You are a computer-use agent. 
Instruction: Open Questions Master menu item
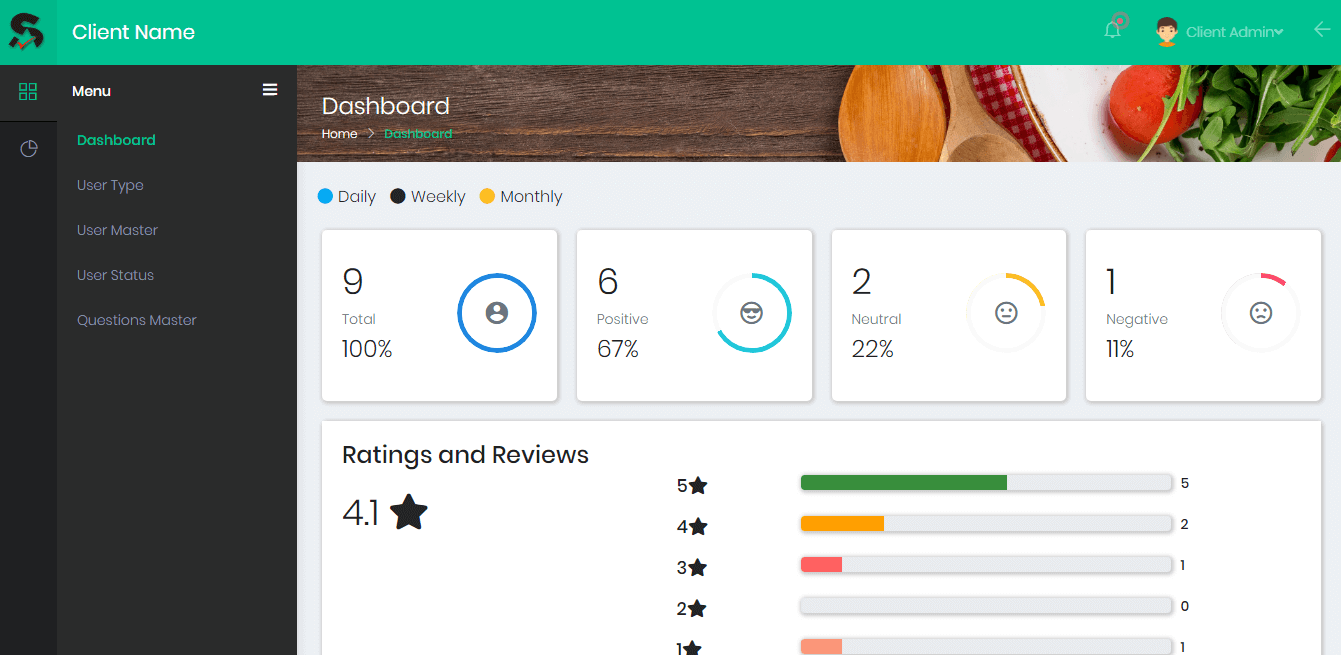(x=137, y=320)
